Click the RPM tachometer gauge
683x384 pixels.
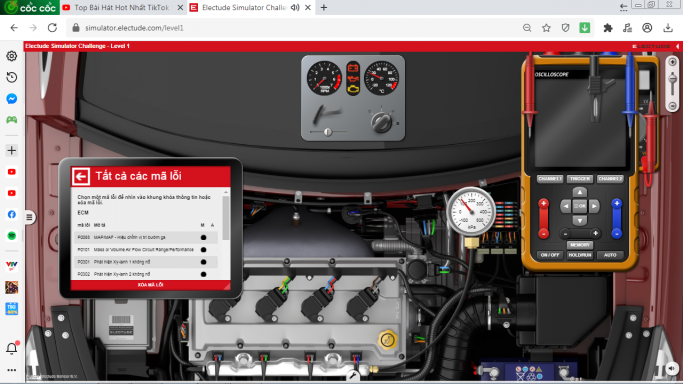324,78
